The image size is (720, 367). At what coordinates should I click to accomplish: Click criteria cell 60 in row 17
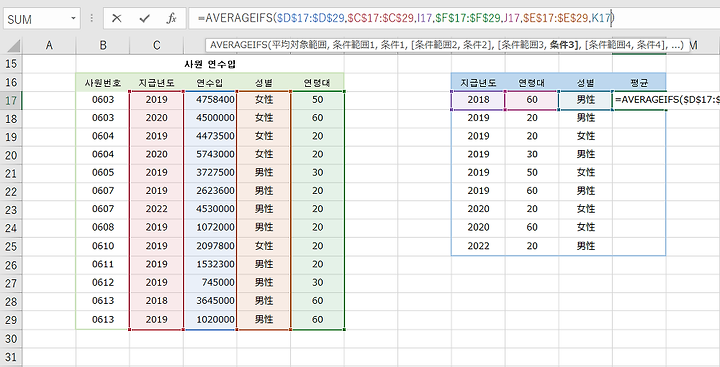click(x=532, y=100)
